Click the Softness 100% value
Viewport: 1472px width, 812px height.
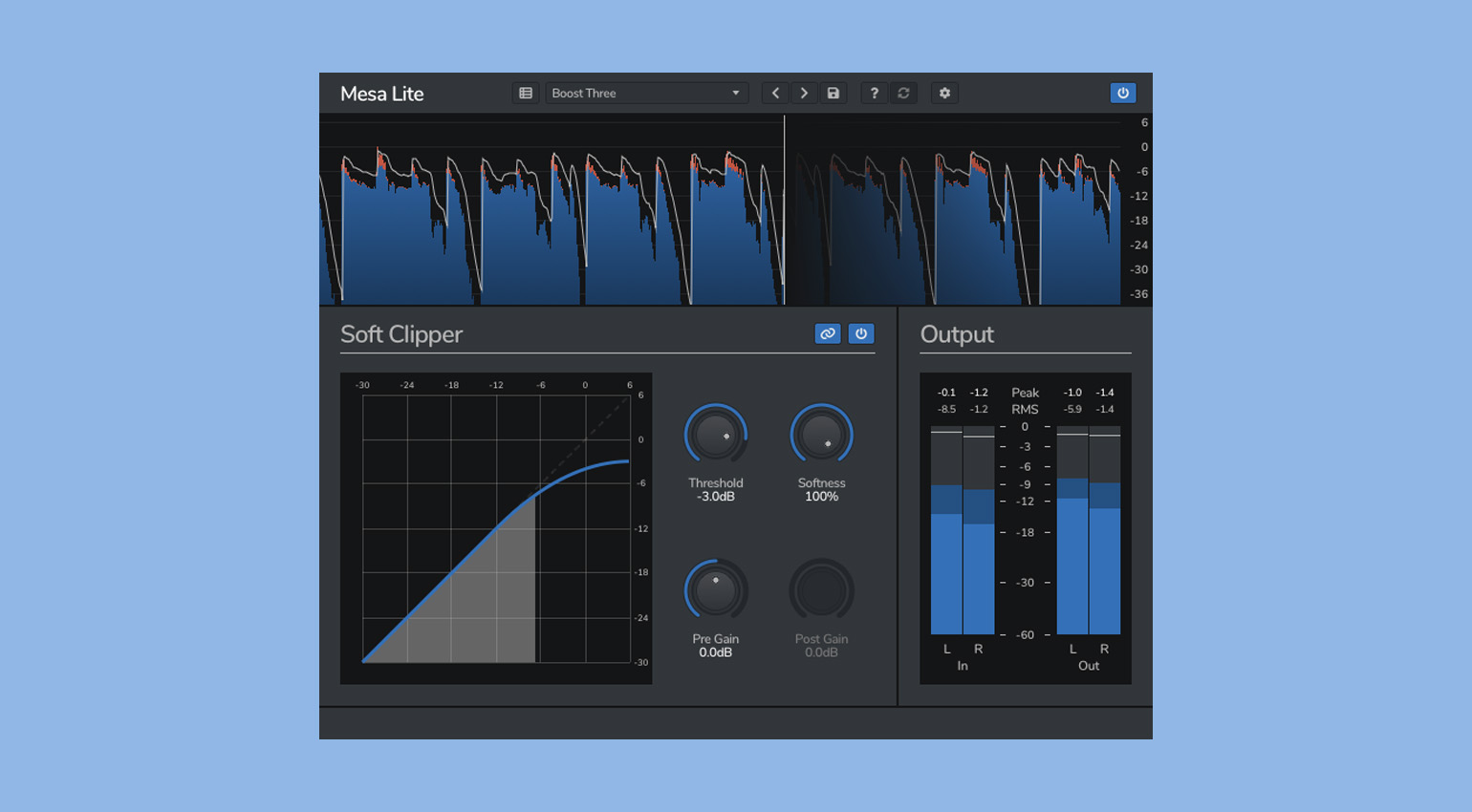[x=821, y=497]
